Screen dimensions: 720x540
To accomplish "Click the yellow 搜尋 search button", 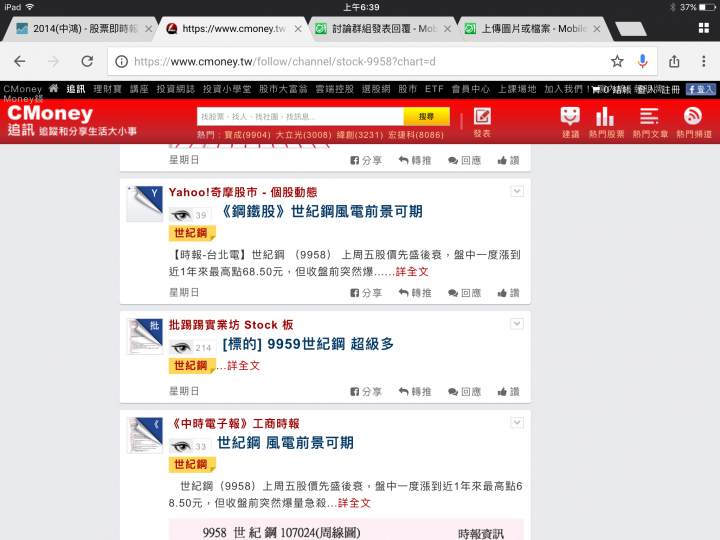I will click(x=426, y=117).
